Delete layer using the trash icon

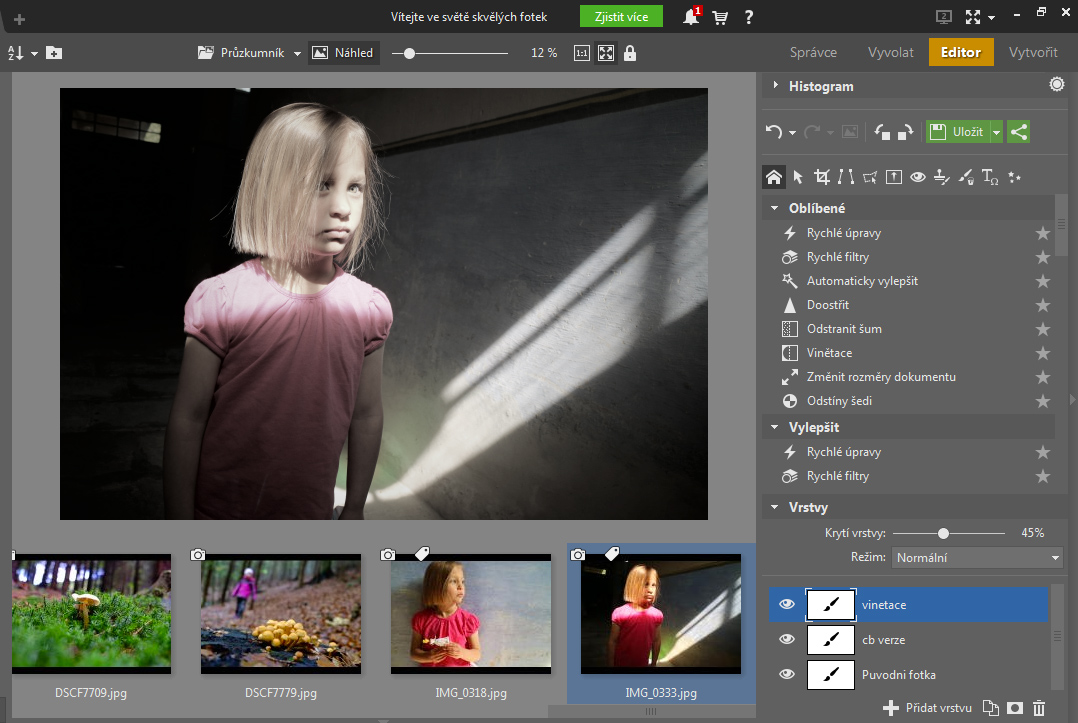pos(1039,708)
